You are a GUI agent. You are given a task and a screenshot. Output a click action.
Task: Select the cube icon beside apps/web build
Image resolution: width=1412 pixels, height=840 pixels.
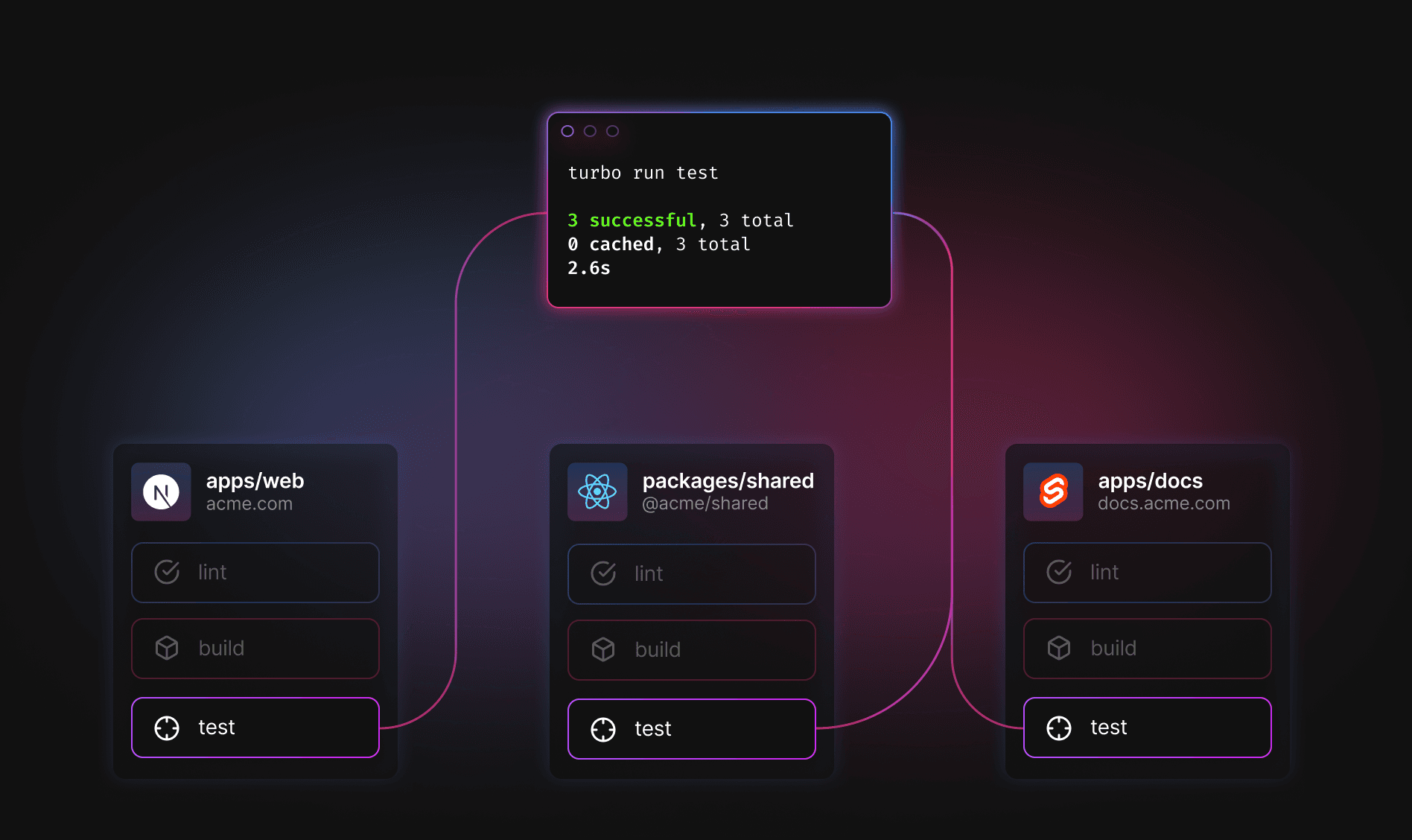(167, 648)
